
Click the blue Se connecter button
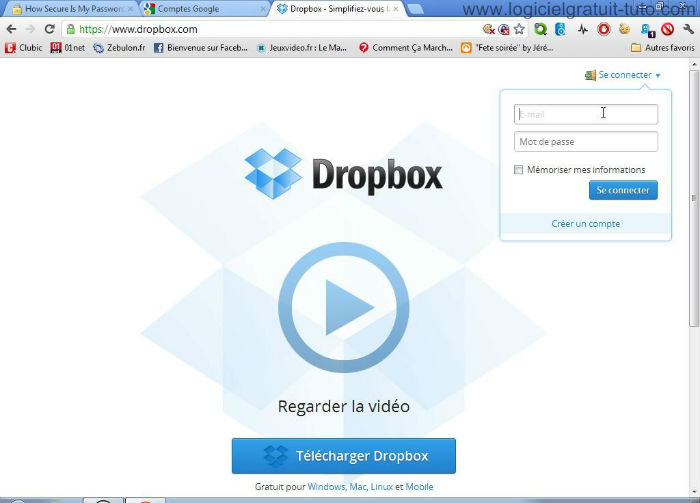pyautogui.click(x=623, y=190)
